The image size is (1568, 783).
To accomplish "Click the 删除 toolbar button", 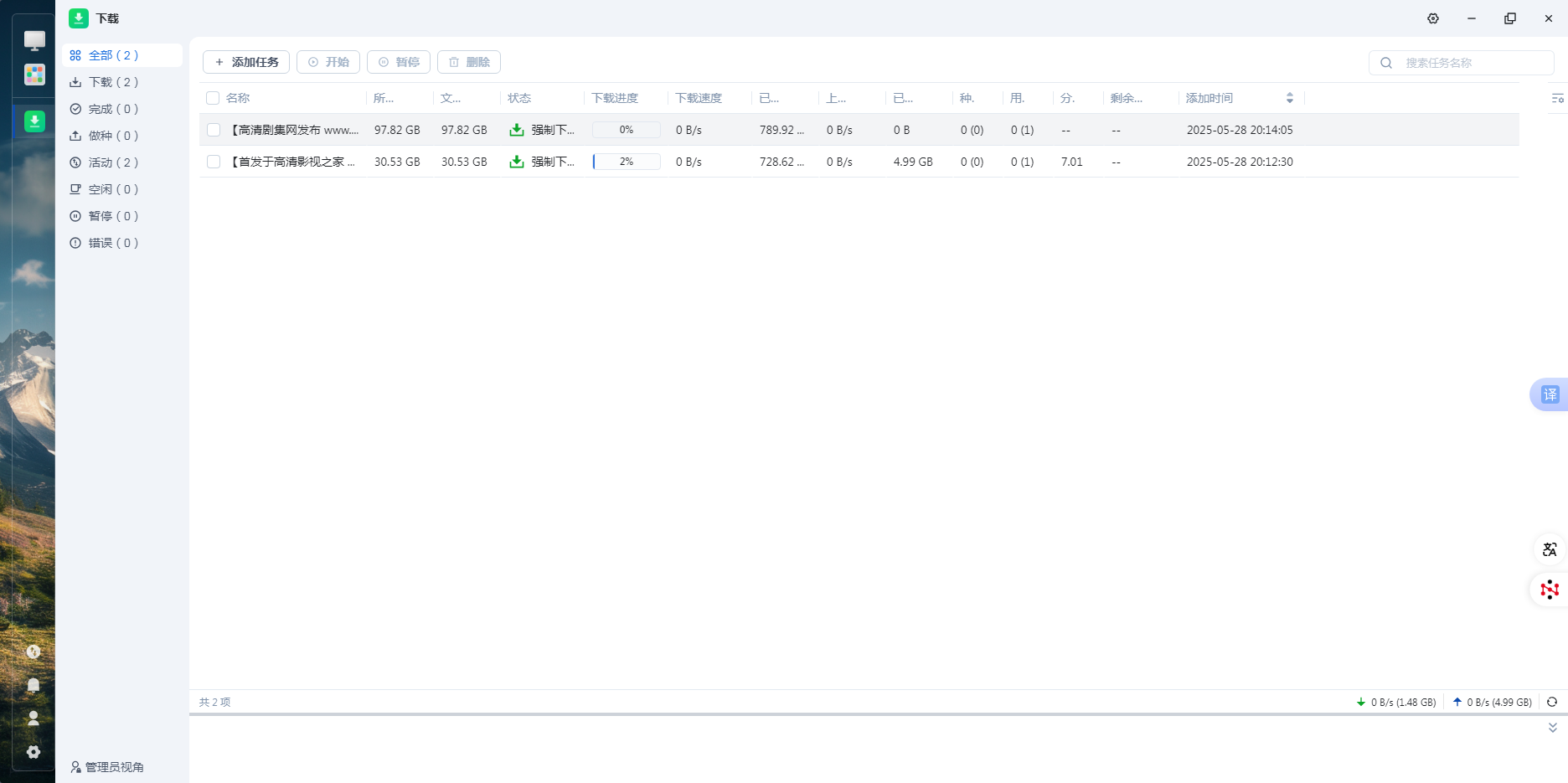I will click(x=469, y=62).
